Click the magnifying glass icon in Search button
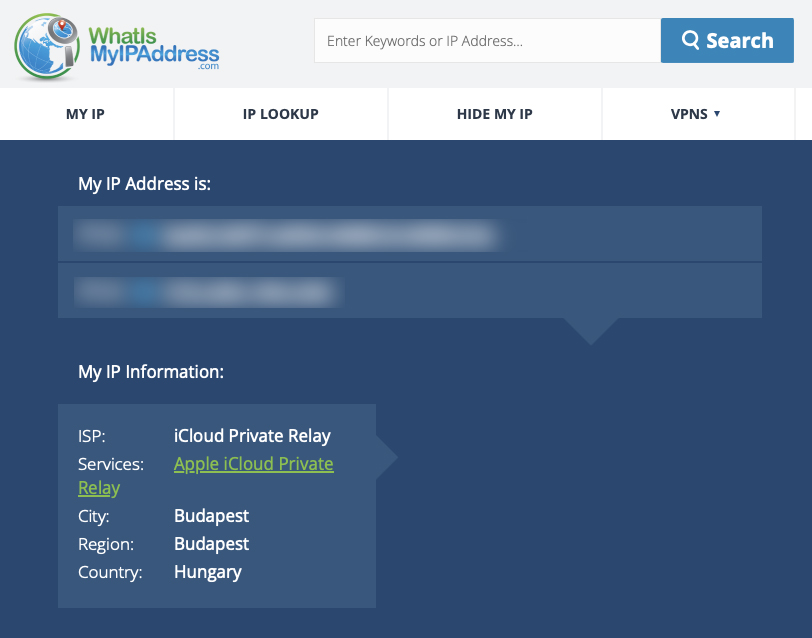 tap(690, 40)
